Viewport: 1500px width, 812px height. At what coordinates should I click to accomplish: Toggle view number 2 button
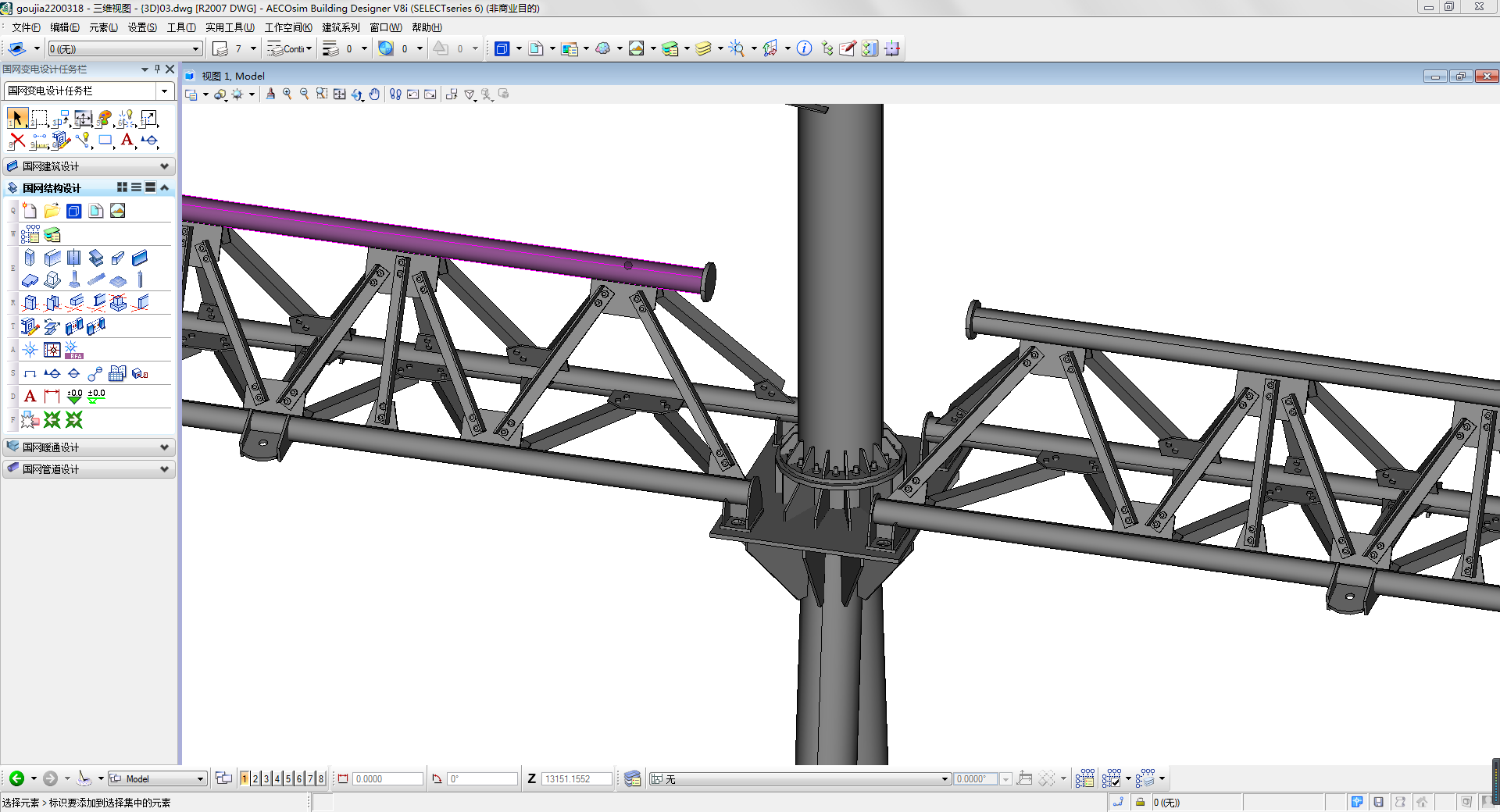255,778
